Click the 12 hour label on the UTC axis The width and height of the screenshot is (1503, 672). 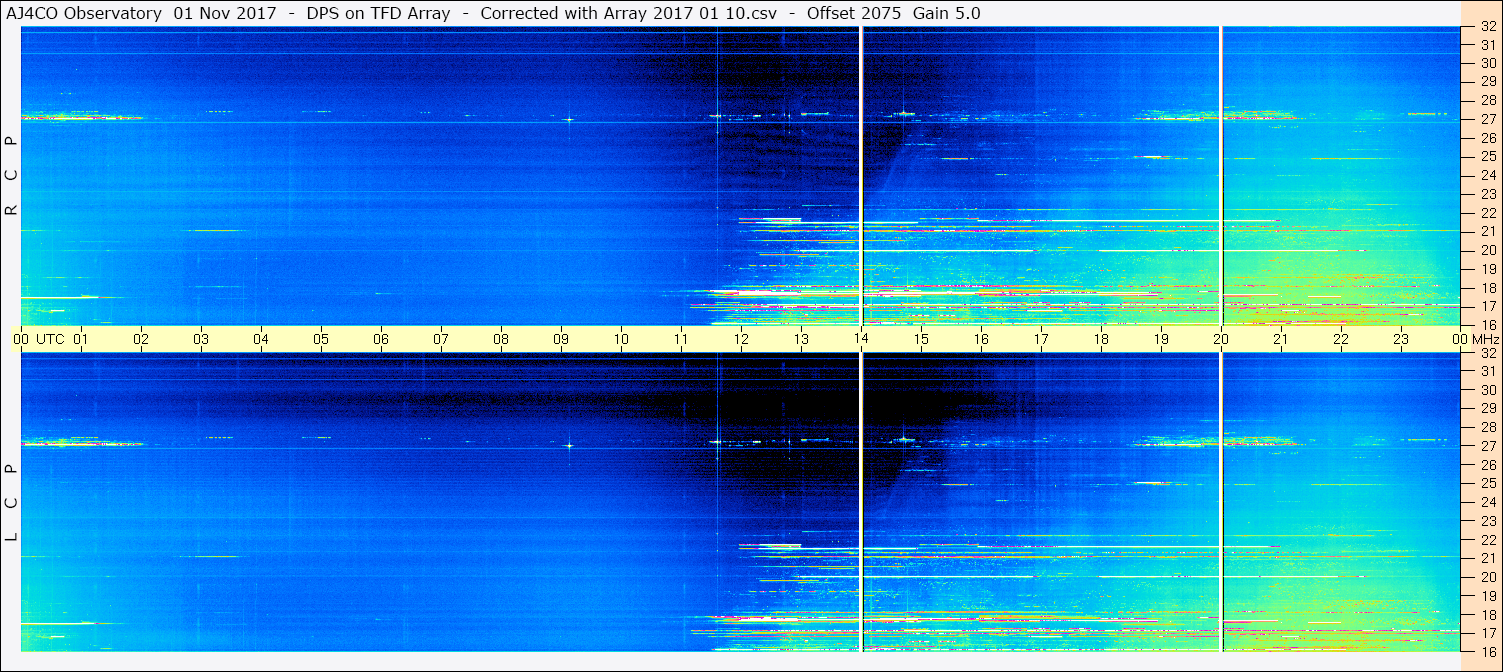pyautogui.click(x=741, y=339)
